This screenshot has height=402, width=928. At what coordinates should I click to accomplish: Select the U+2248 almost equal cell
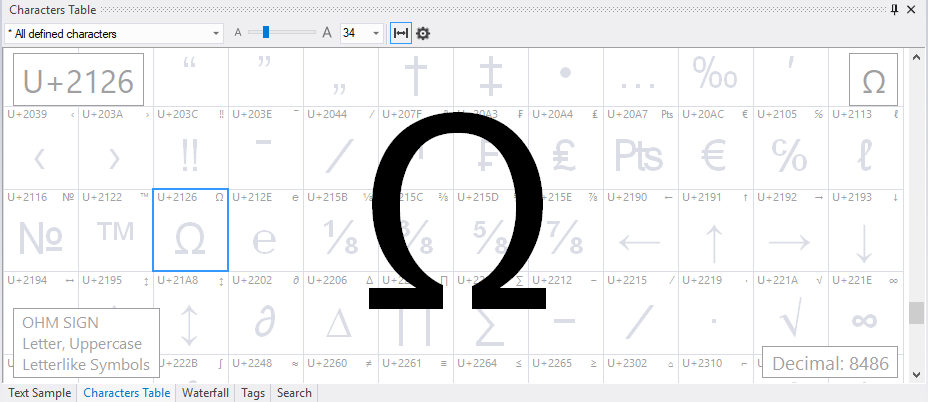[x=266, y=369]
